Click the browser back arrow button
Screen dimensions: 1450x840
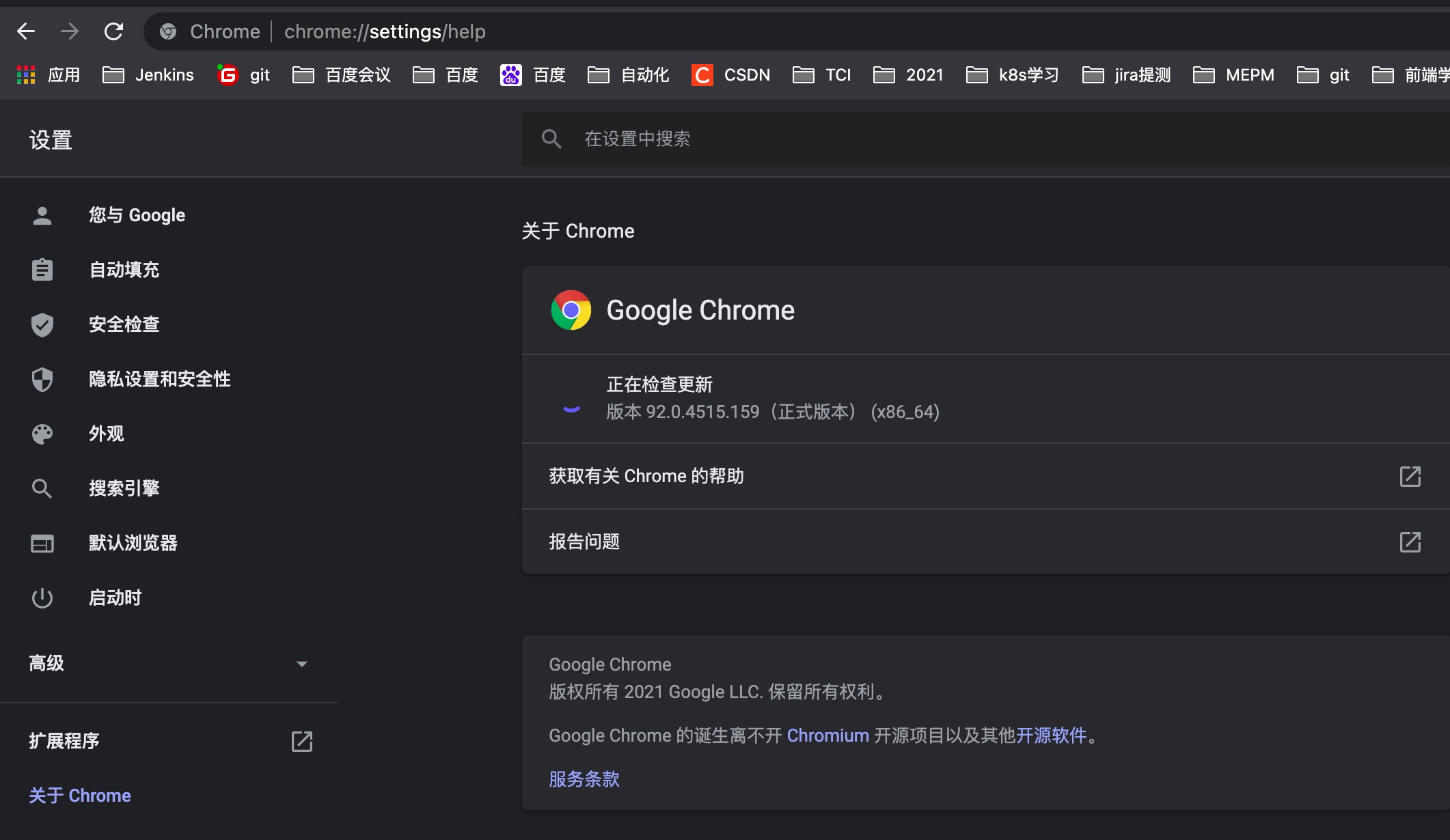pos(26,31)
